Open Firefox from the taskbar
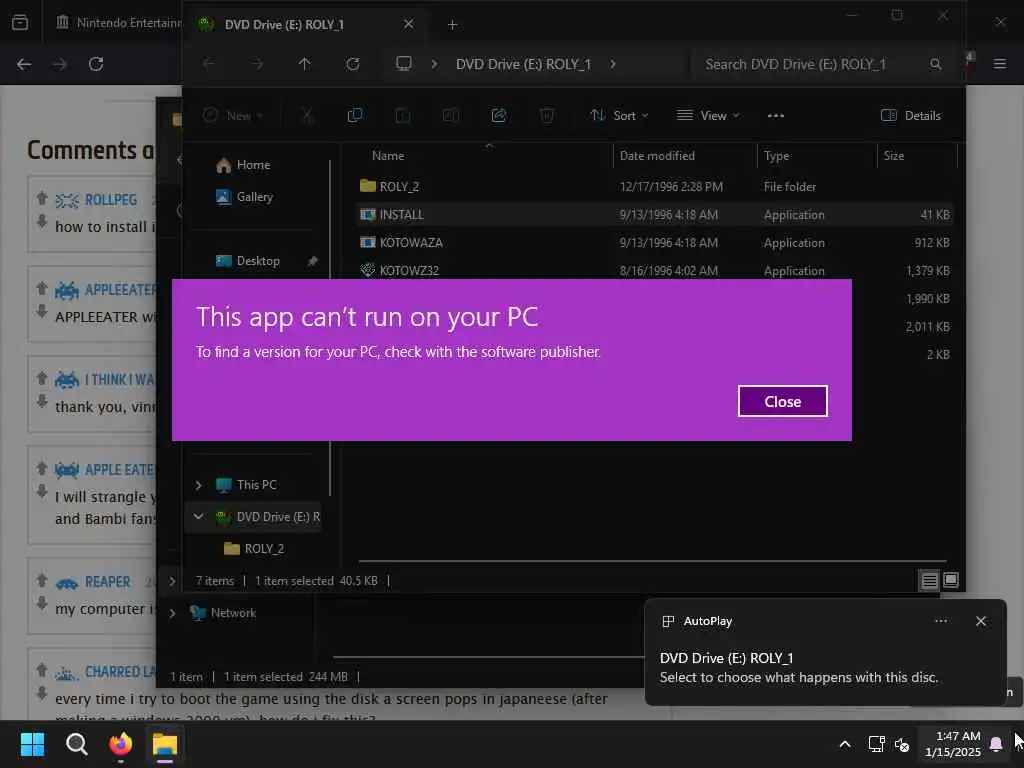 point(121,744)
